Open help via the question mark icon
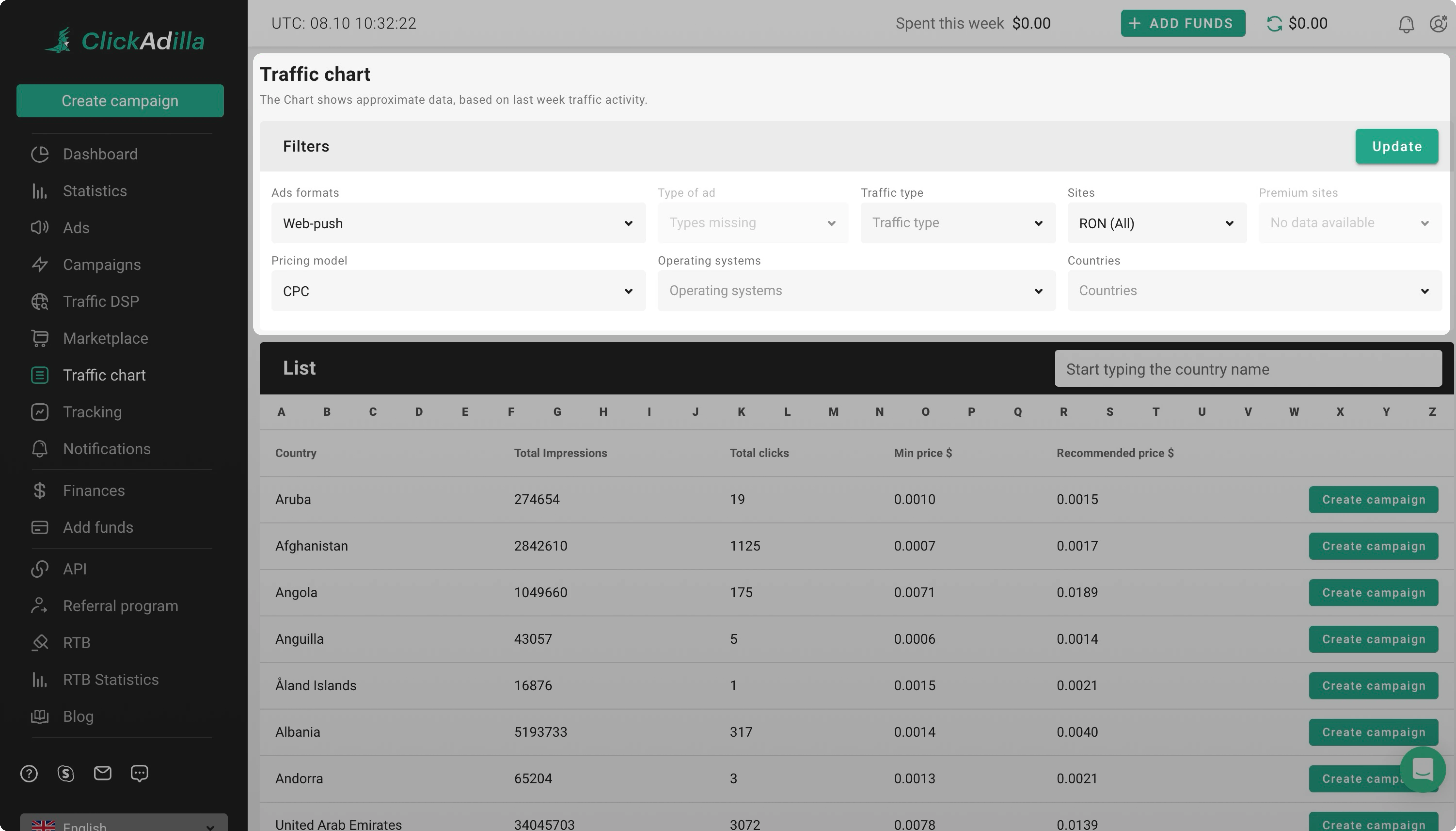The height and width of the screenshot is (831, 1456). [29, 773]
